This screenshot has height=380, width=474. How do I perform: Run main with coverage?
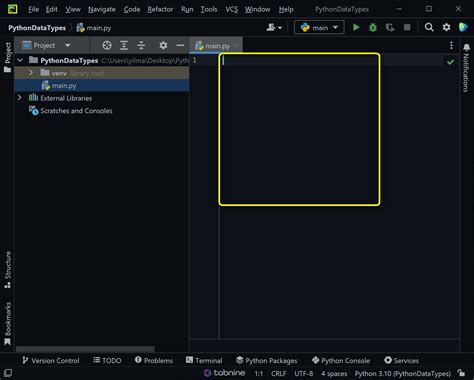pos(390,27)
